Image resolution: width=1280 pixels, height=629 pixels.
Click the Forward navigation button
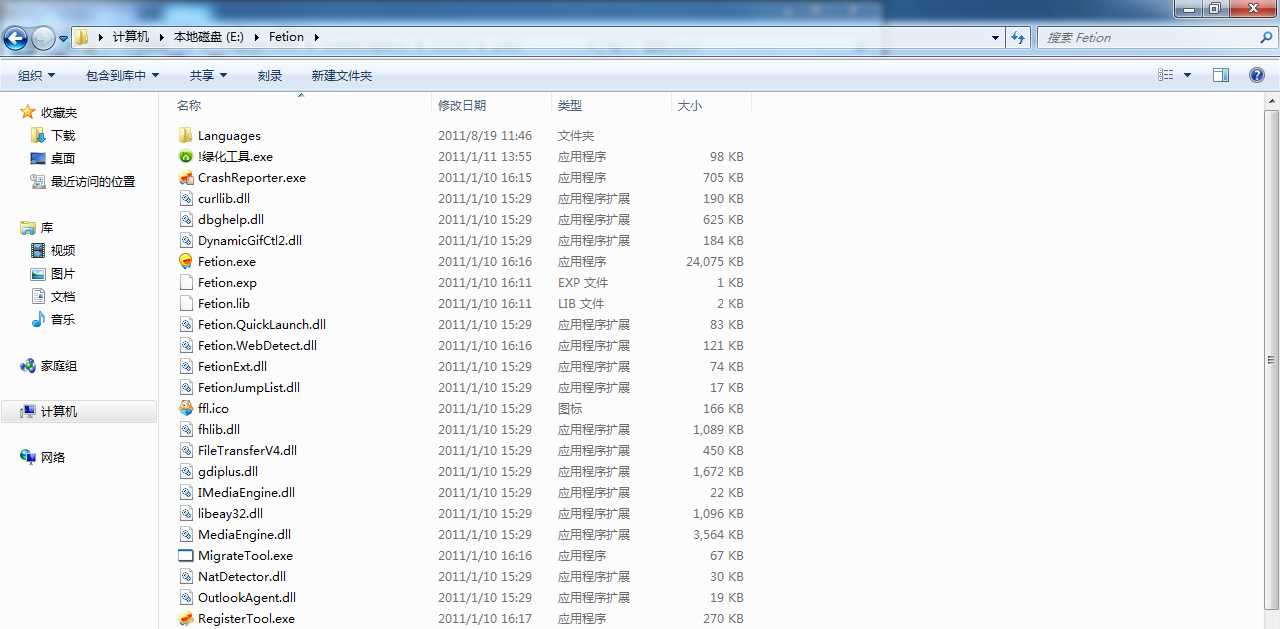pyautogui.click(x=43, y=38)
